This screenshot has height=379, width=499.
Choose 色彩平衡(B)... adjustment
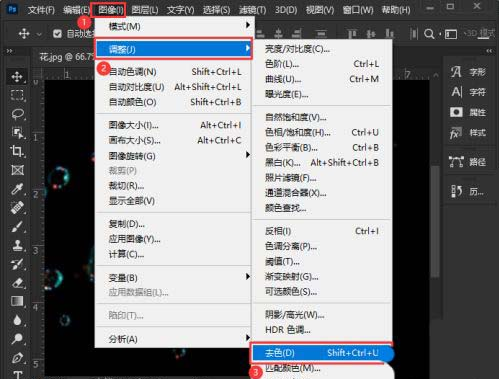tap(322, 147)
